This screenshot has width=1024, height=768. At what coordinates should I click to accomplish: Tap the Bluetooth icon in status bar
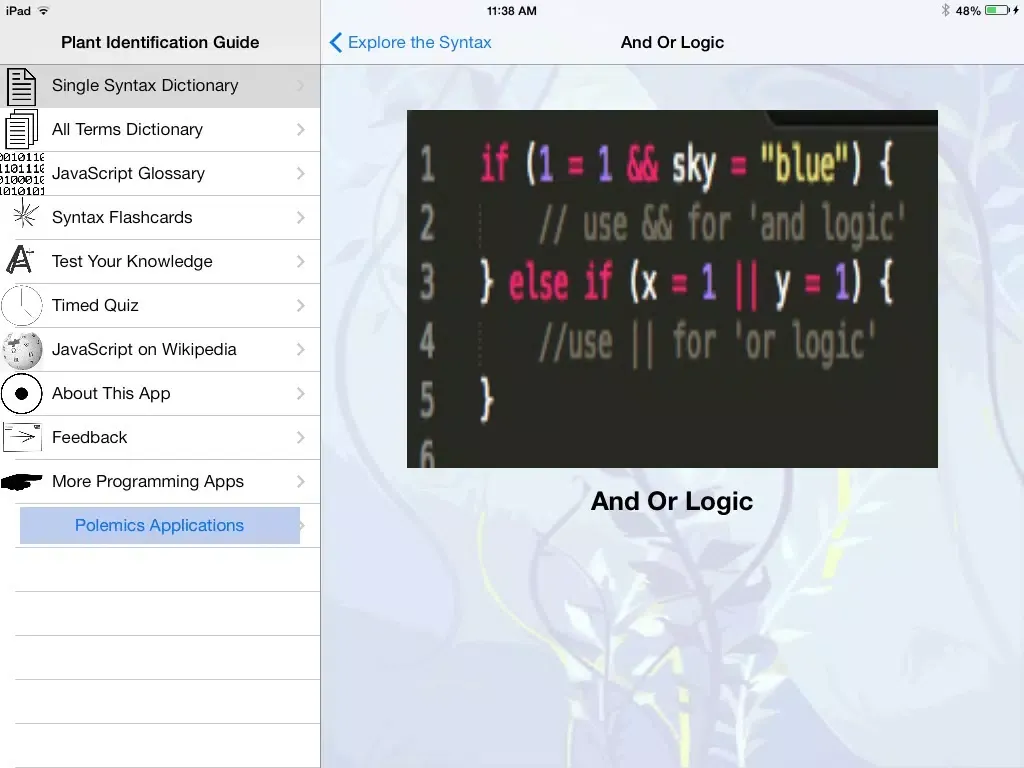[x=944, y=10]
